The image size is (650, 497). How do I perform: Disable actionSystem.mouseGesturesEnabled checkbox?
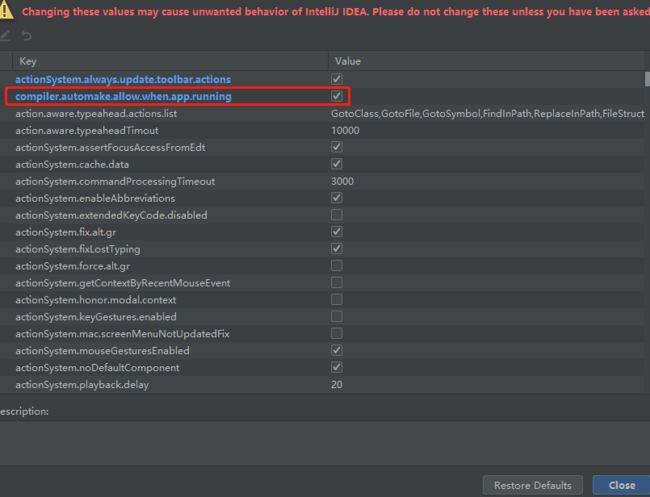click(x=337, y=351)
